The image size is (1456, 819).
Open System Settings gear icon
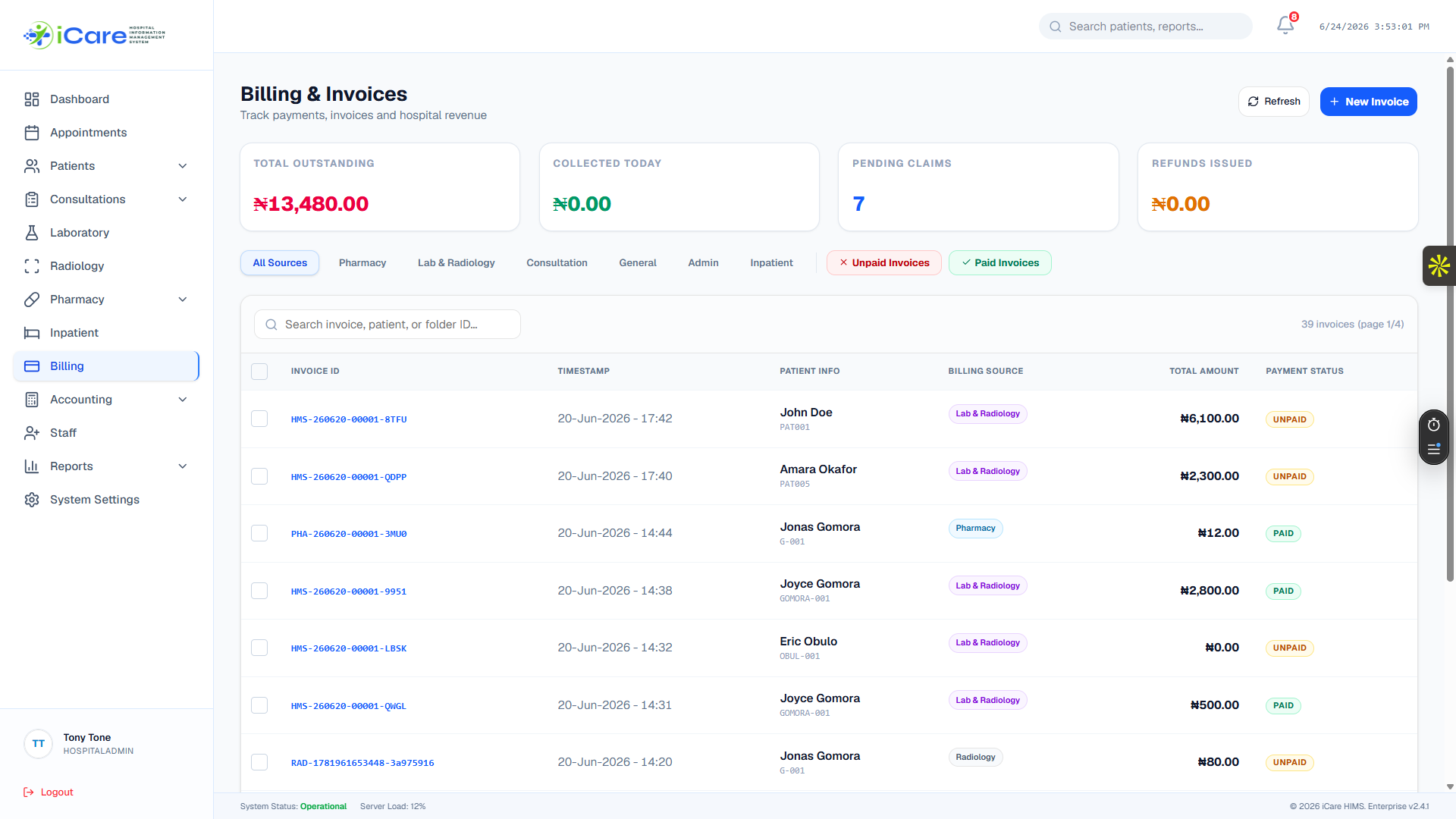32,500
